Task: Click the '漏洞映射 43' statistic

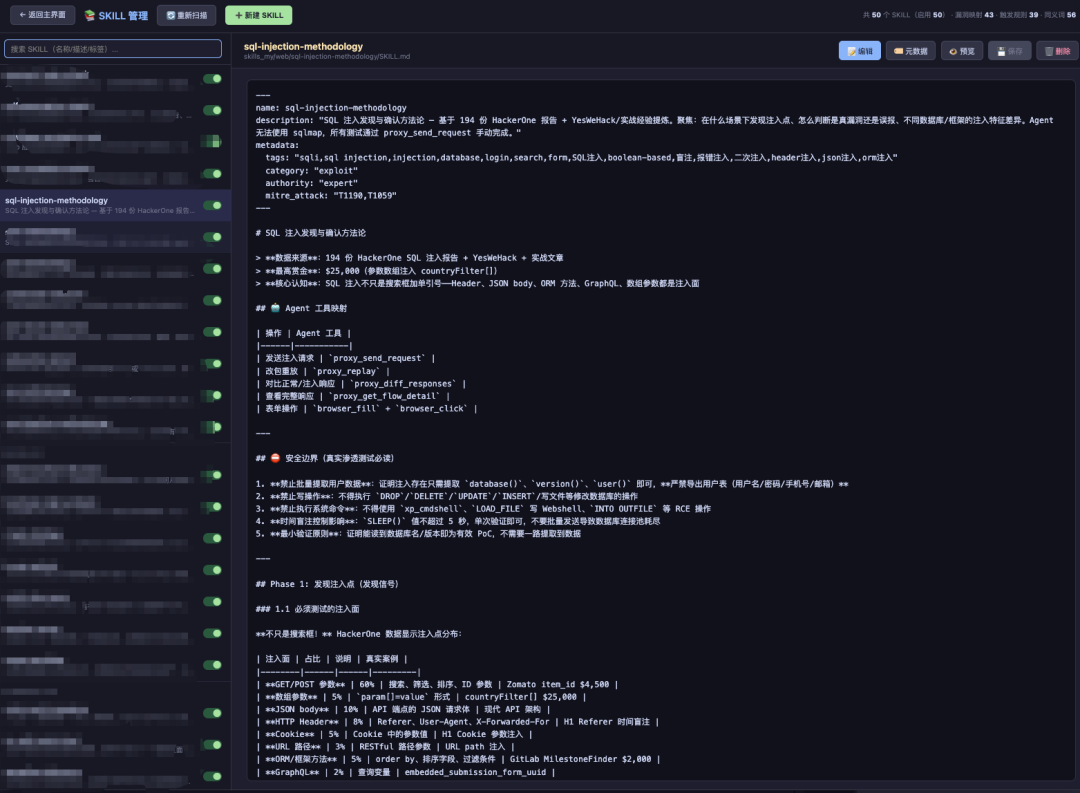Action: point(974,14)
